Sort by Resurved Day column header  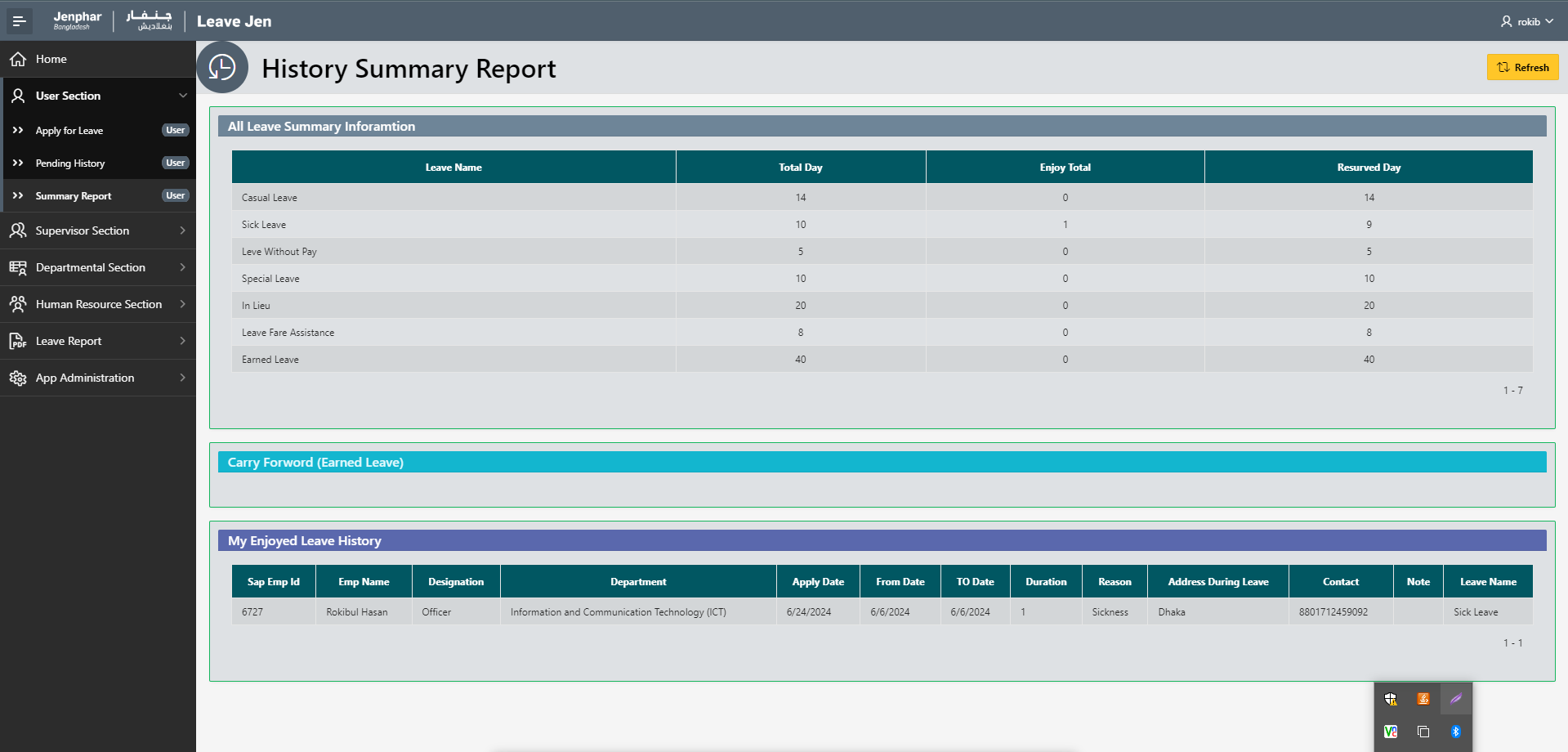click(1369, 168)
